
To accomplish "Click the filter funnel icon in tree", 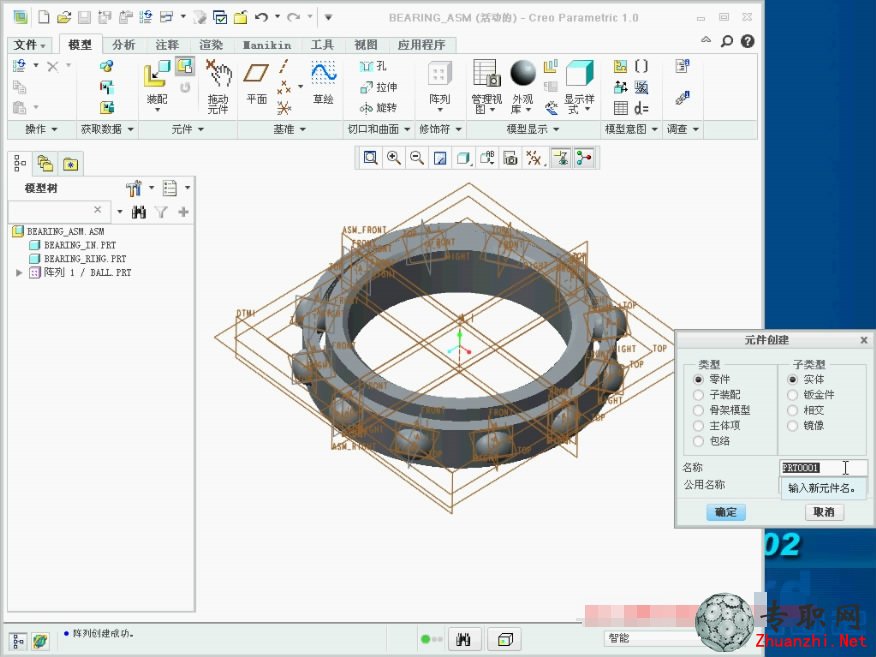I will point(161,212).
